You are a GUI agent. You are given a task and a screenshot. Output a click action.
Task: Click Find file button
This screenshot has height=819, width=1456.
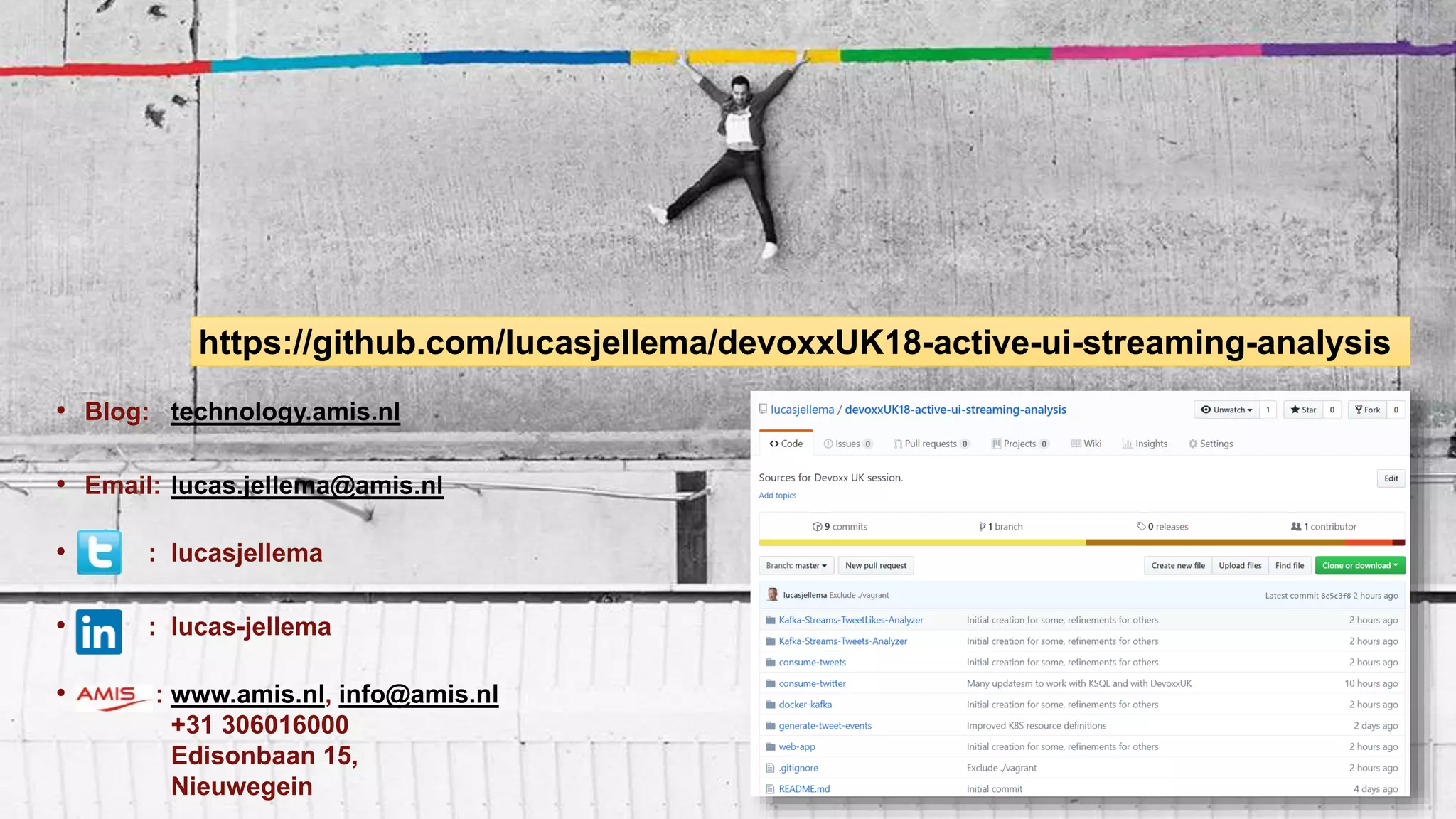pos(1290,566)
